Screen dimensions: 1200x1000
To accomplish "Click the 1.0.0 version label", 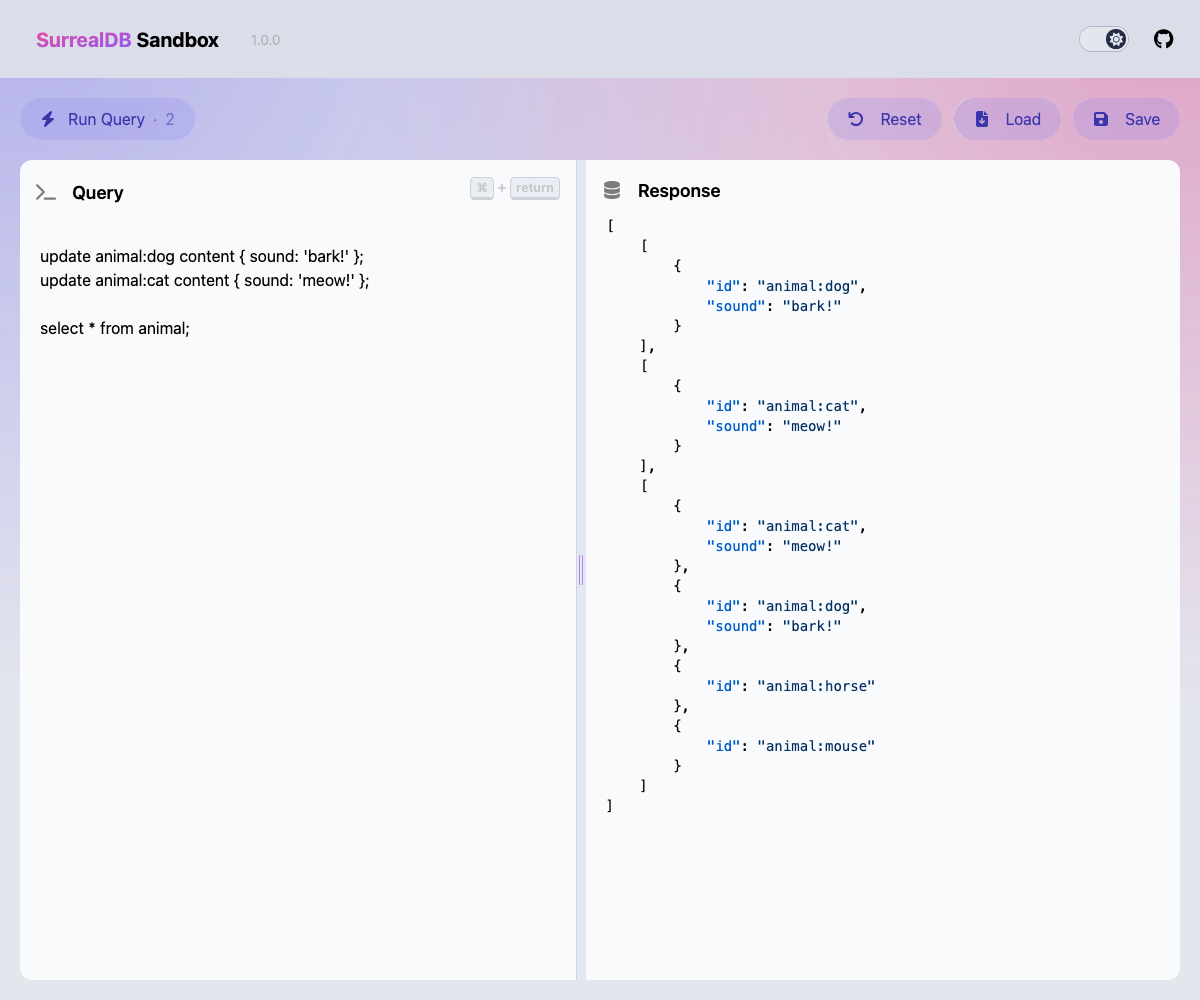I will 265,41.
